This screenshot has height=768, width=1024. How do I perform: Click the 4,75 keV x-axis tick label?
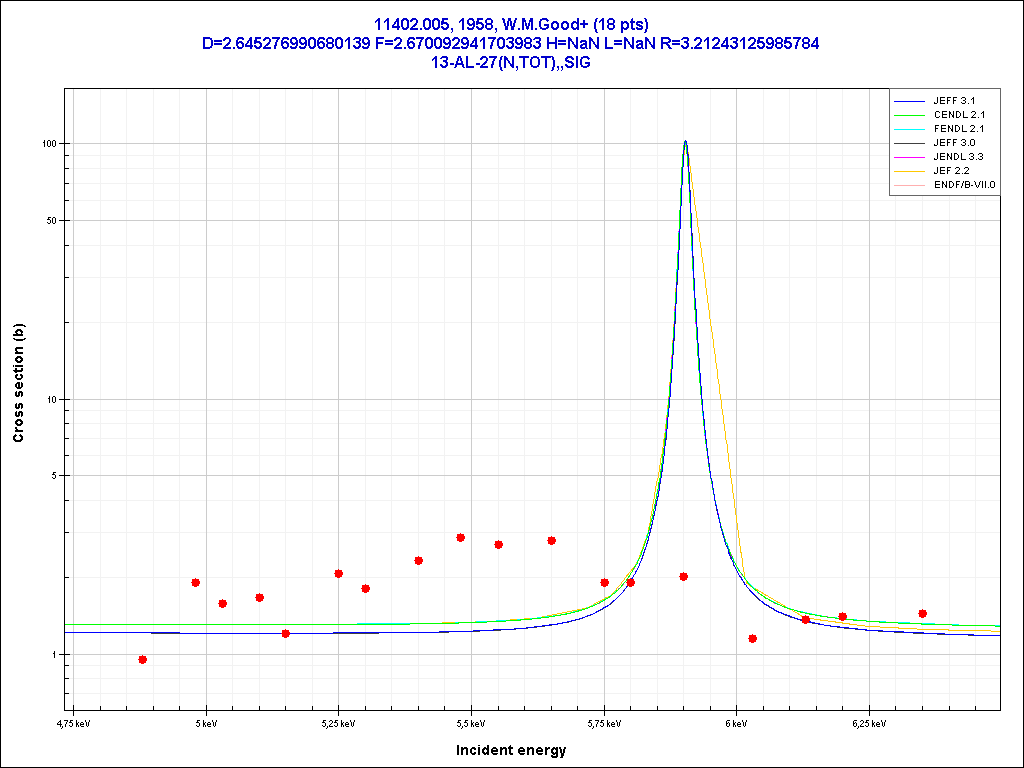pos(72,723)
